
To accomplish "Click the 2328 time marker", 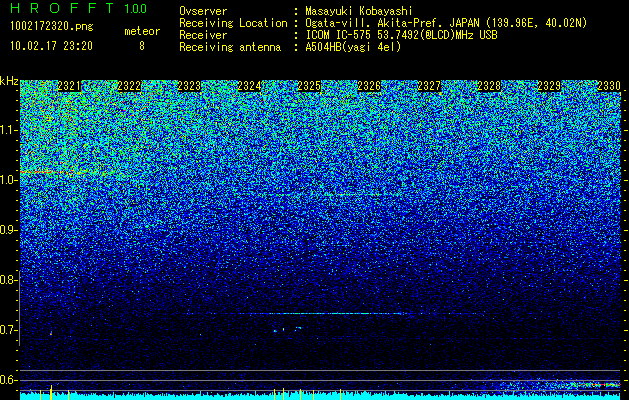I will pos(489,86).
